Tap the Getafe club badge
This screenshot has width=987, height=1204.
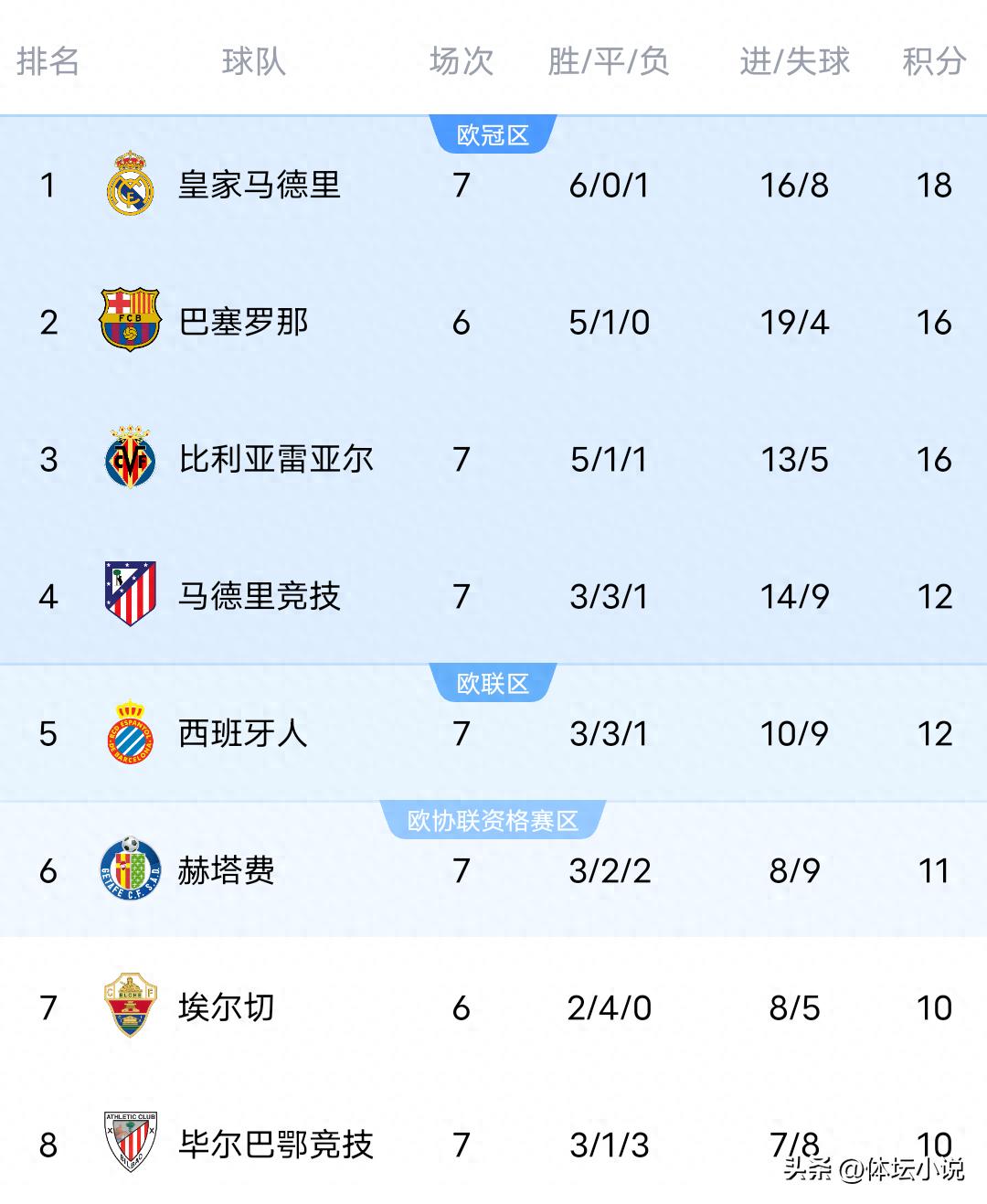pos(131,869)
